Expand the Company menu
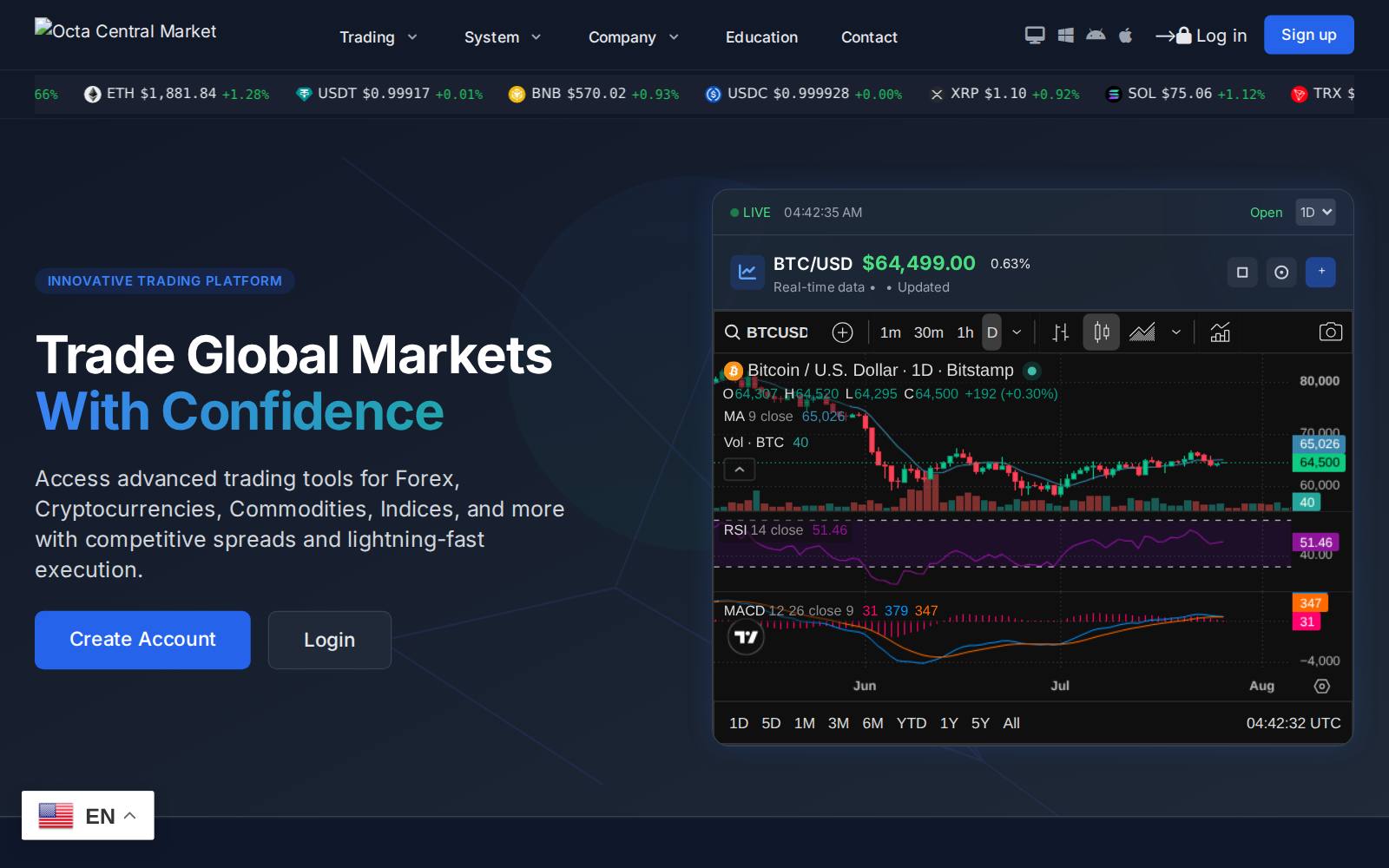 (x=633, y=37)
